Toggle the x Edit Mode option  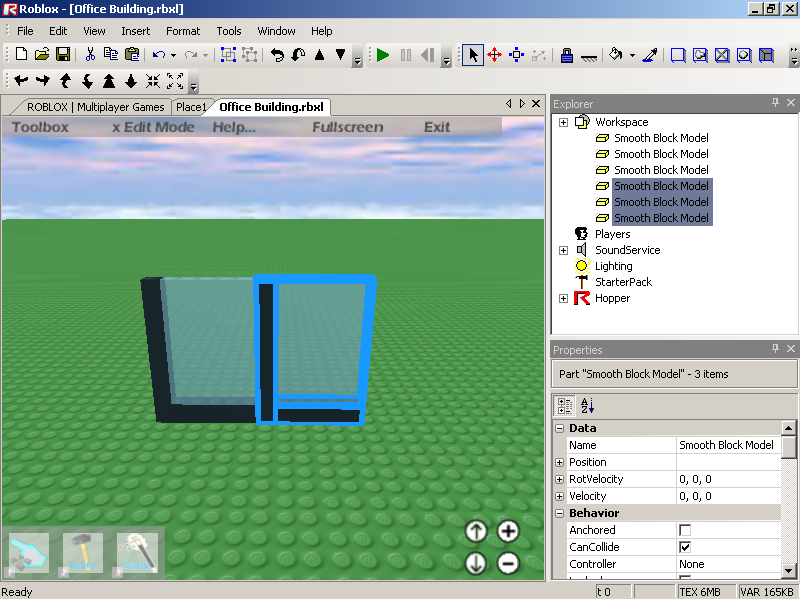point(153,127)
